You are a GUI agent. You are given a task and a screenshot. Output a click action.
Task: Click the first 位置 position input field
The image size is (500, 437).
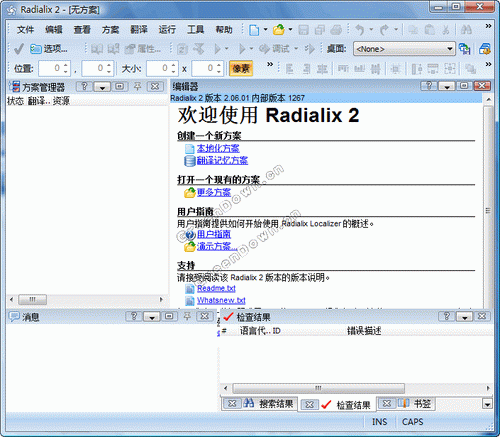55,69
